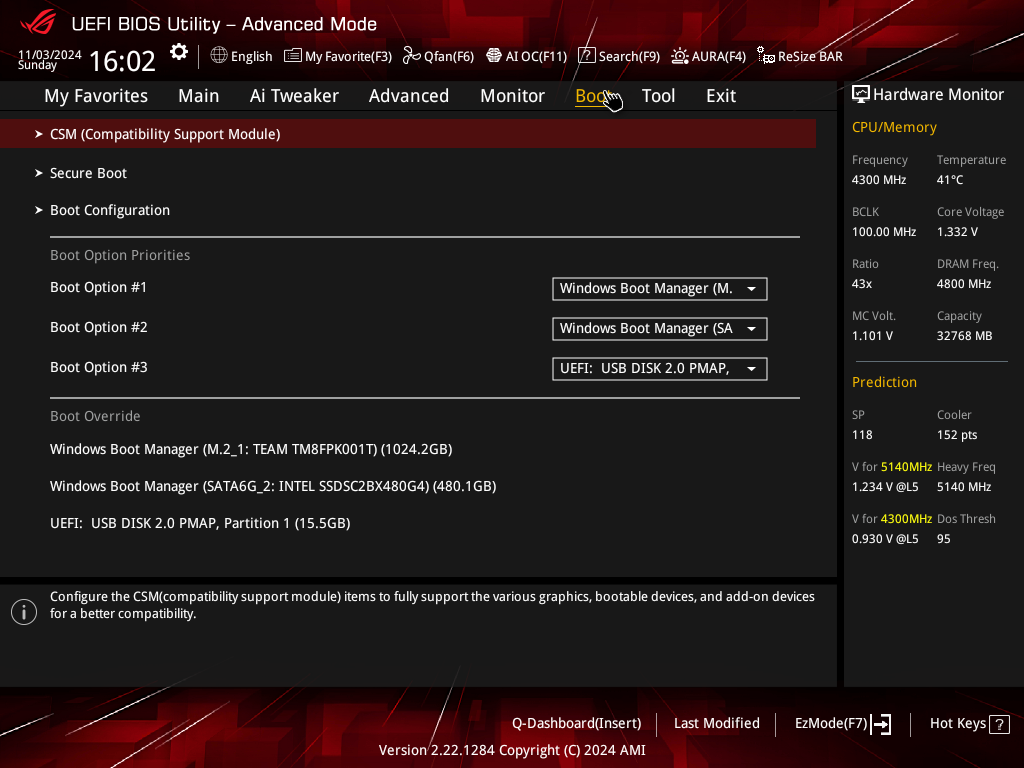This screenshot has width=1024, height=768.
Task: Open Boot Option #1 dropdown
Action: click(x=660, y=289)
